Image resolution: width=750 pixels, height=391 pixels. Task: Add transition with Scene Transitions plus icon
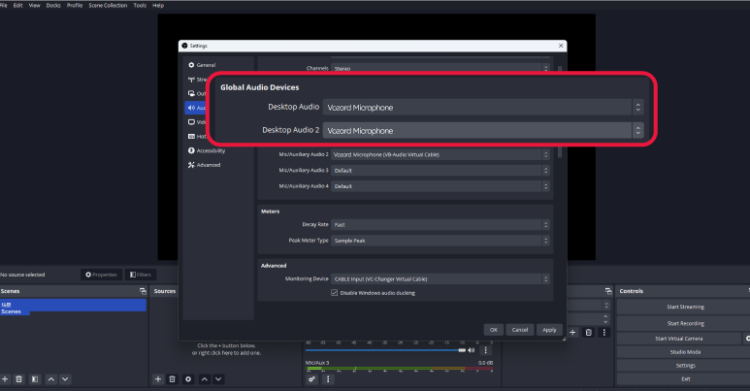573,332
